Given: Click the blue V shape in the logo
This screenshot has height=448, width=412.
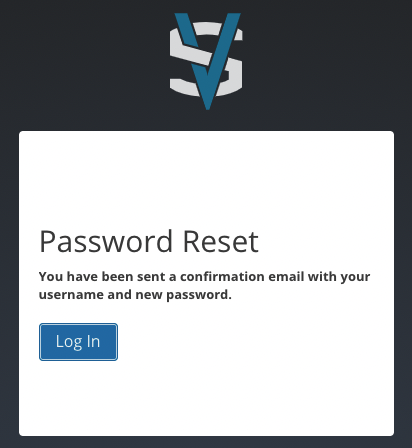Looking at the screenshot, I should (x=207, y=61).
